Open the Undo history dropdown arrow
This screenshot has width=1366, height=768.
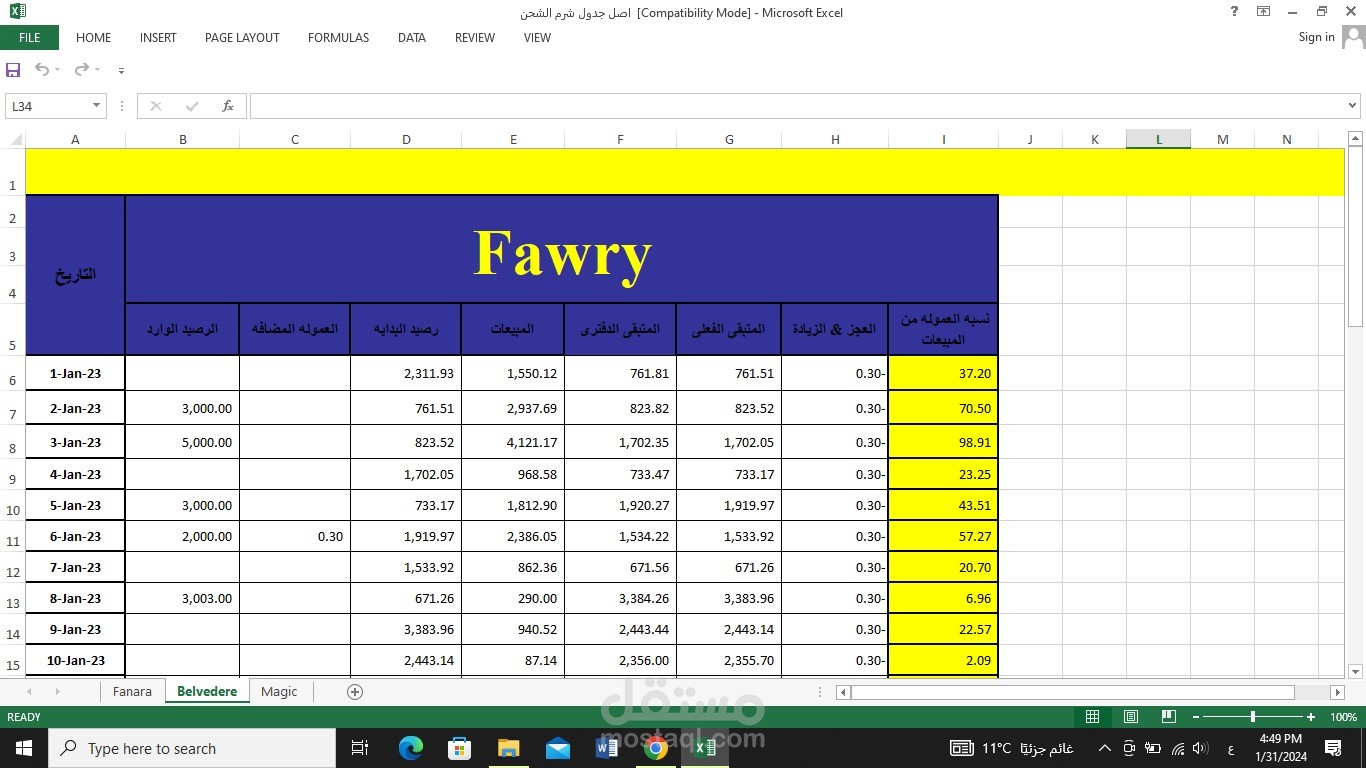pos(58,70)
